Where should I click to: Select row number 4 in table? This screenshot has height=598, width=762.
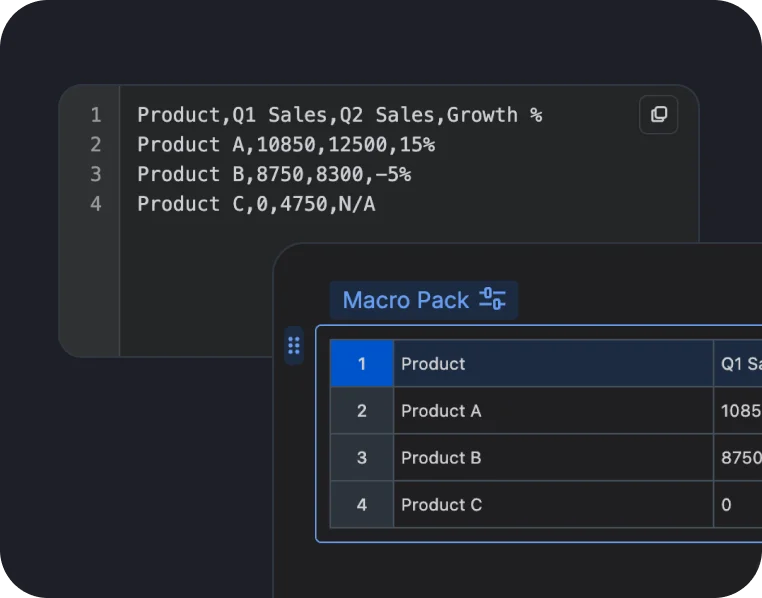click(x=362, y=504)
